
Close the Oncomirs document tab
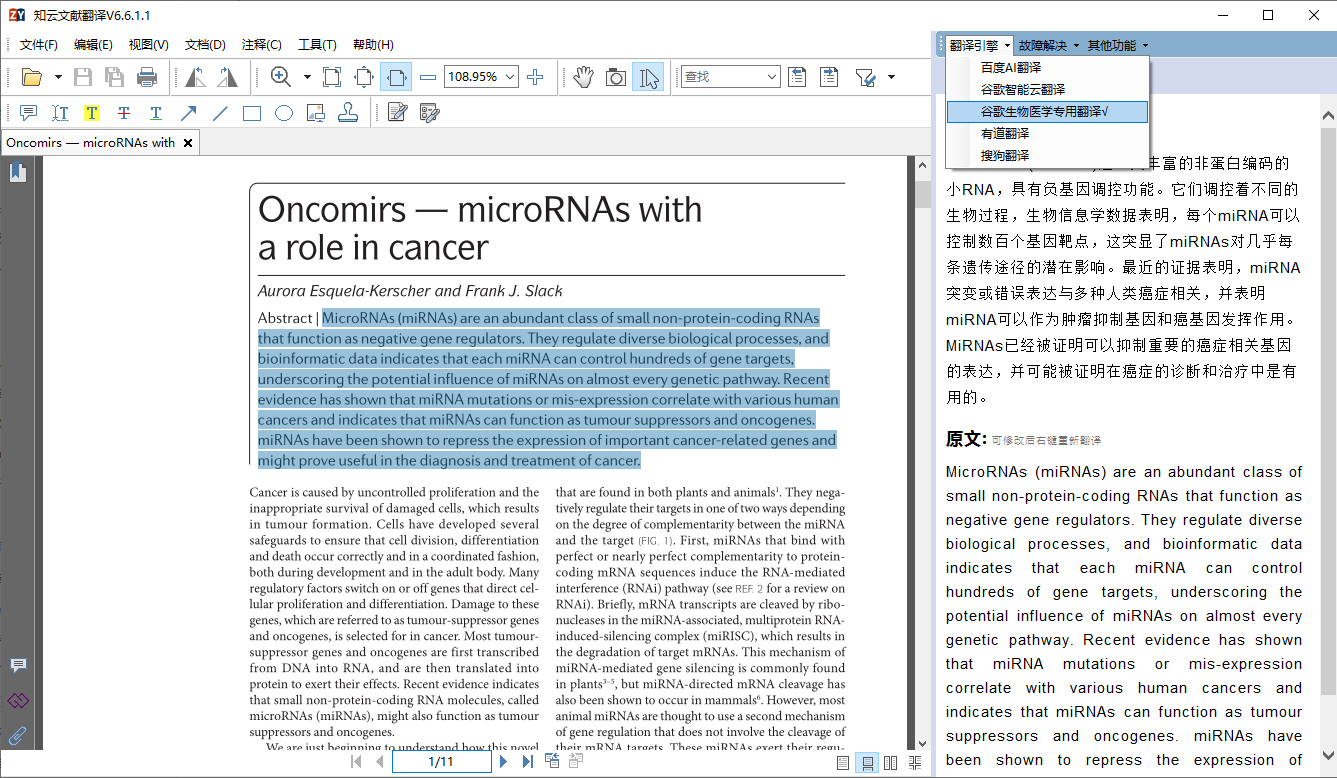click(187, 143)
